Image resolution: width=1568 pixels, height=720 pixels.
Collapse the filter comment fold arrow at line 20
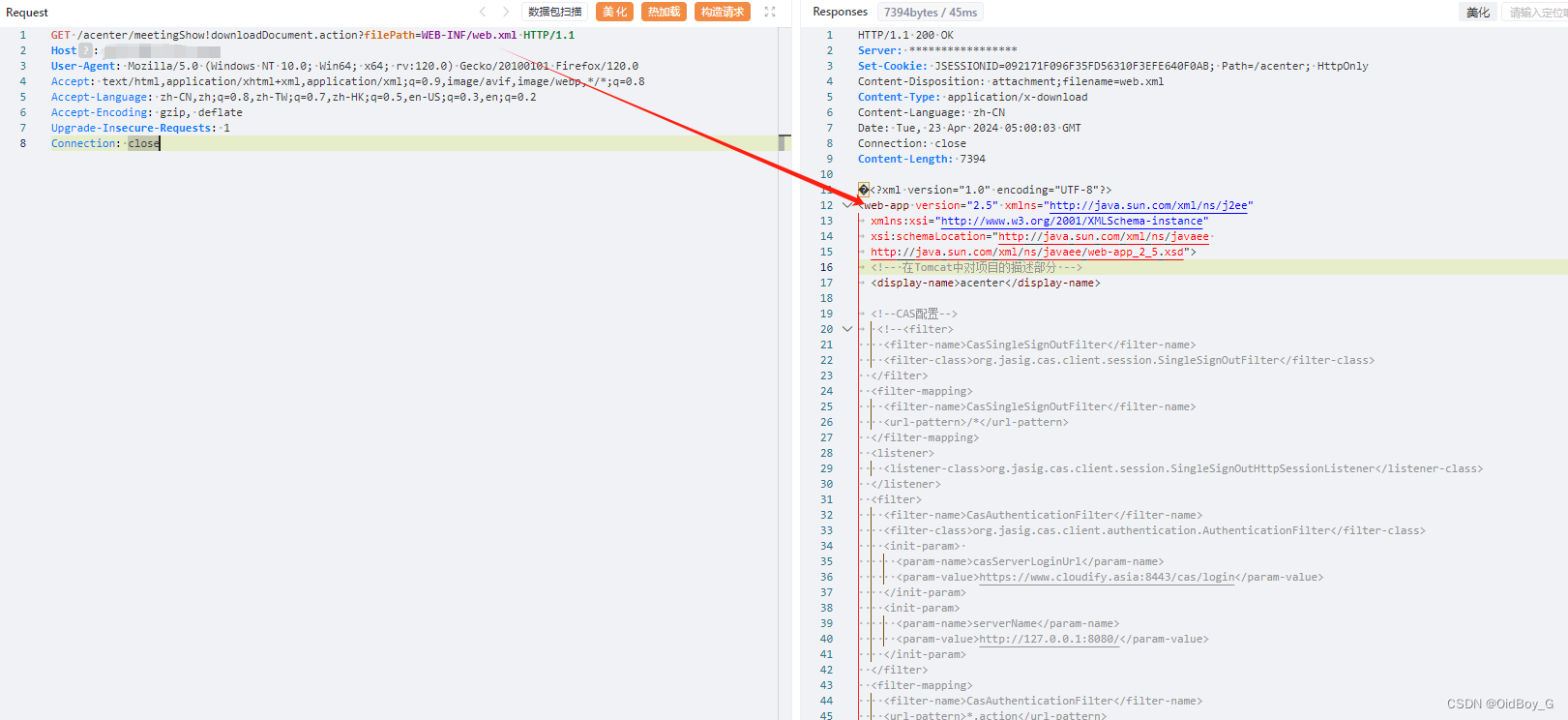[x=847, y=329]
